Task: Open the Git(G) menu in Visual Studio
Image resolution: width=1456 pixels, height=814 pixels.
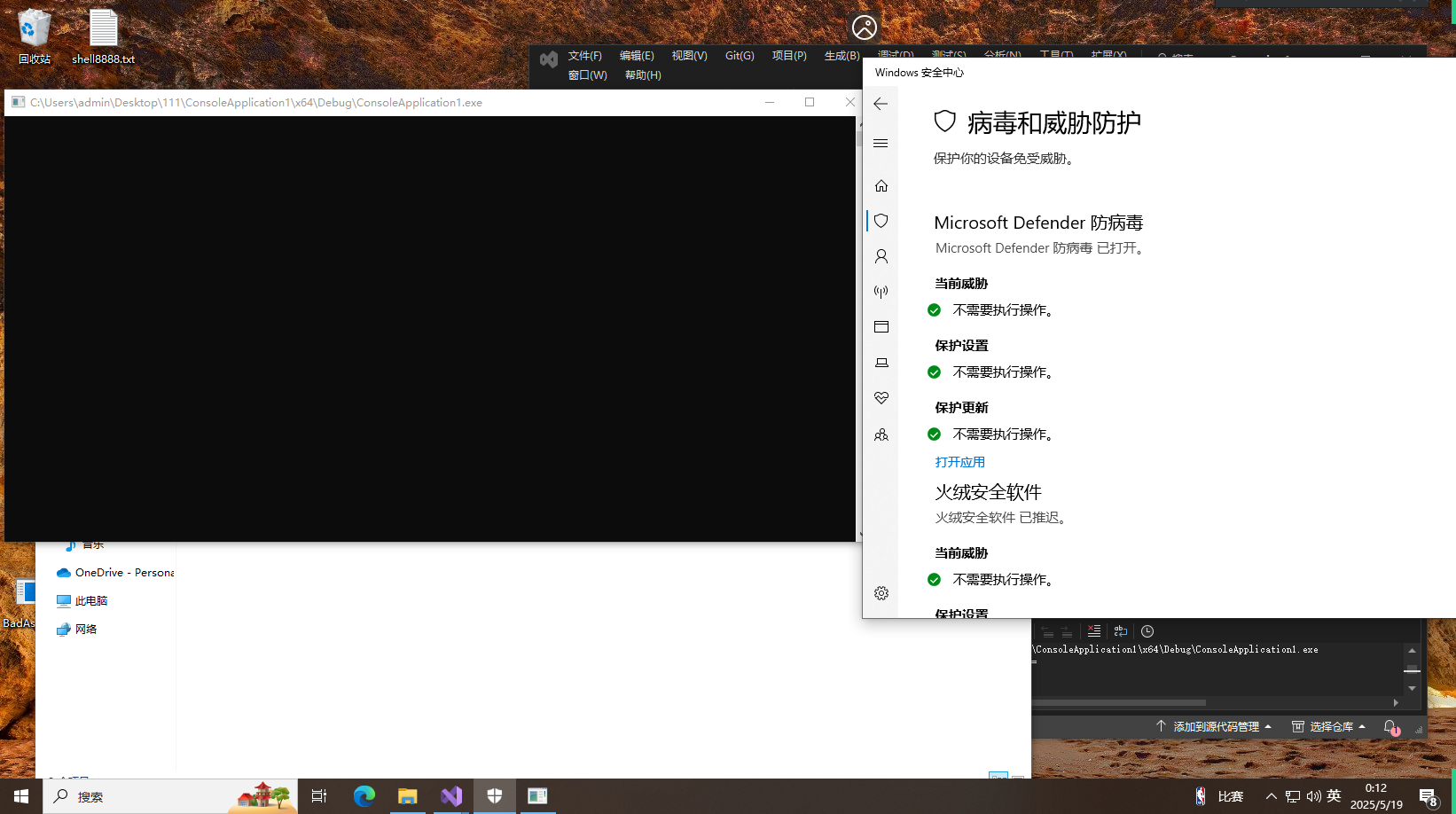Action: click(739, 56)
